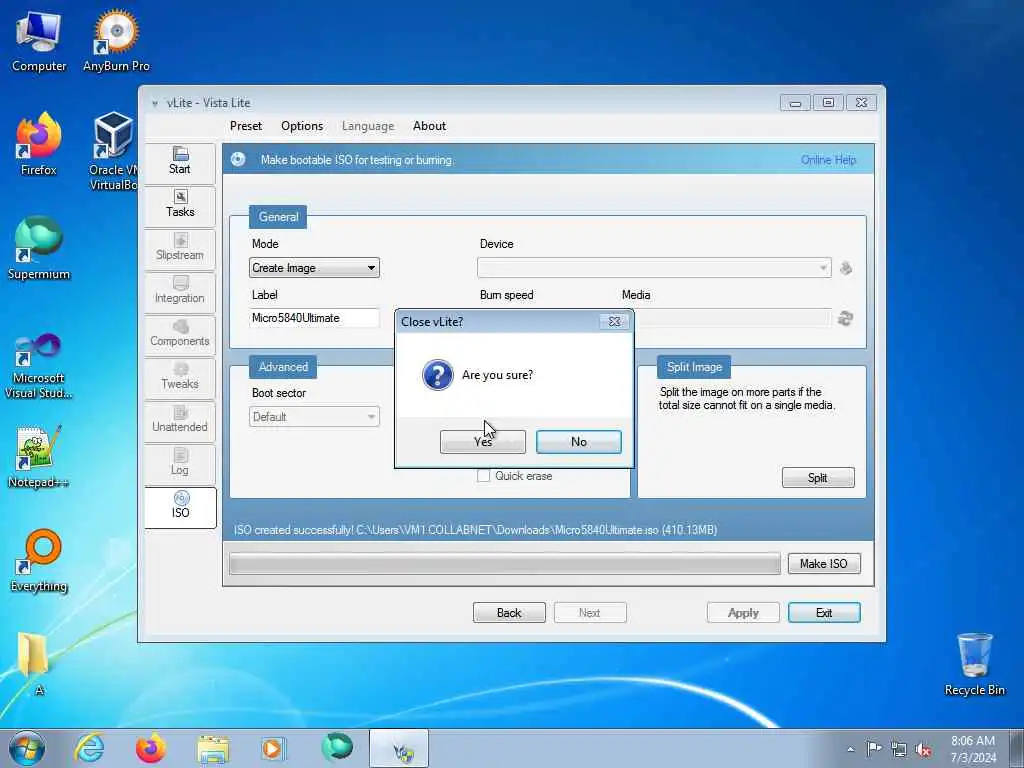
Task: Click the disc icon in the header banner
Action: [x=238, y=159]
